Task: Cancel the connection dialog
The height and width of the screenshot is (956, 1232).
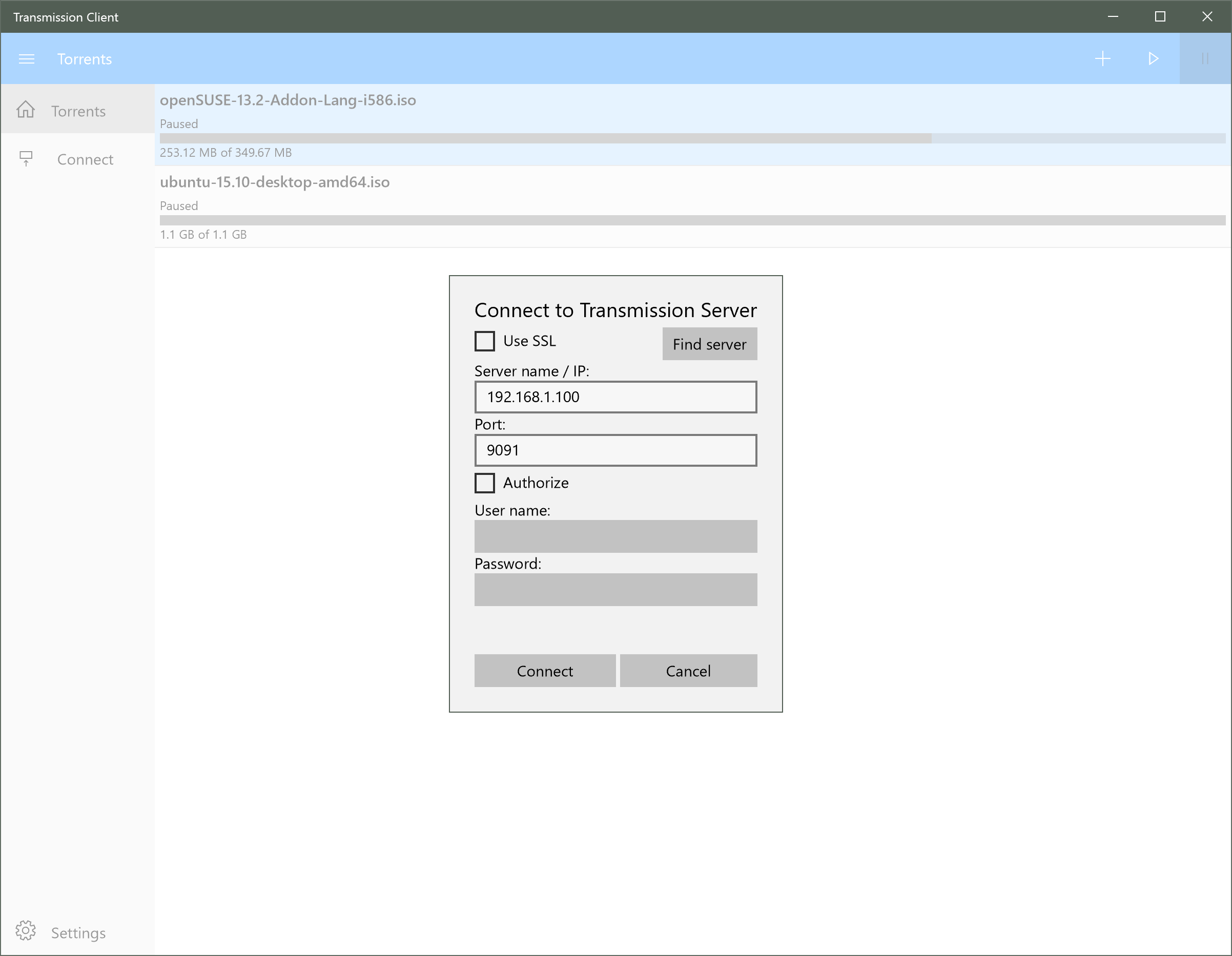Action: (x=688, y=671)
